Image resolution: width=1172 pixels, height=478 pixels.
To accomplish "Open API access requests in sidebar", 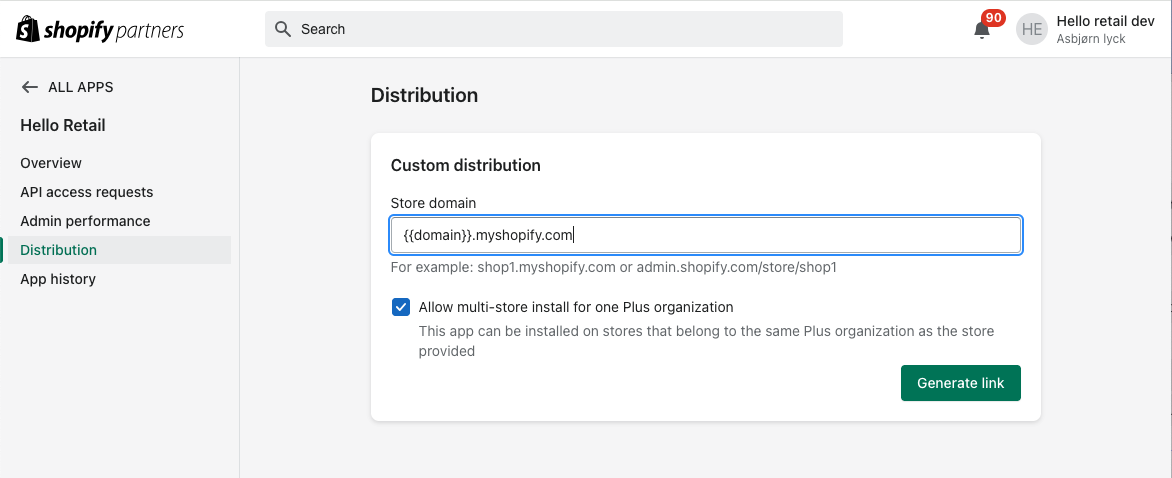I will pyautogui.click(x=87, y=192).
